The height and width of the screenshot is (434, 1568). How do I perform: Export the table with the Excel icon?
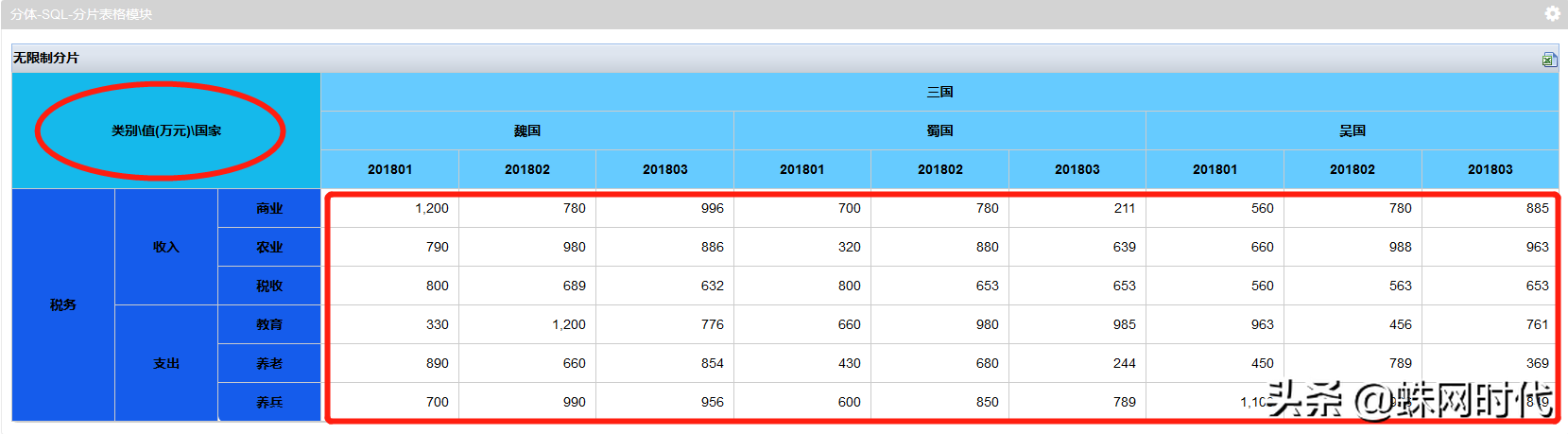click(1549, 60)
